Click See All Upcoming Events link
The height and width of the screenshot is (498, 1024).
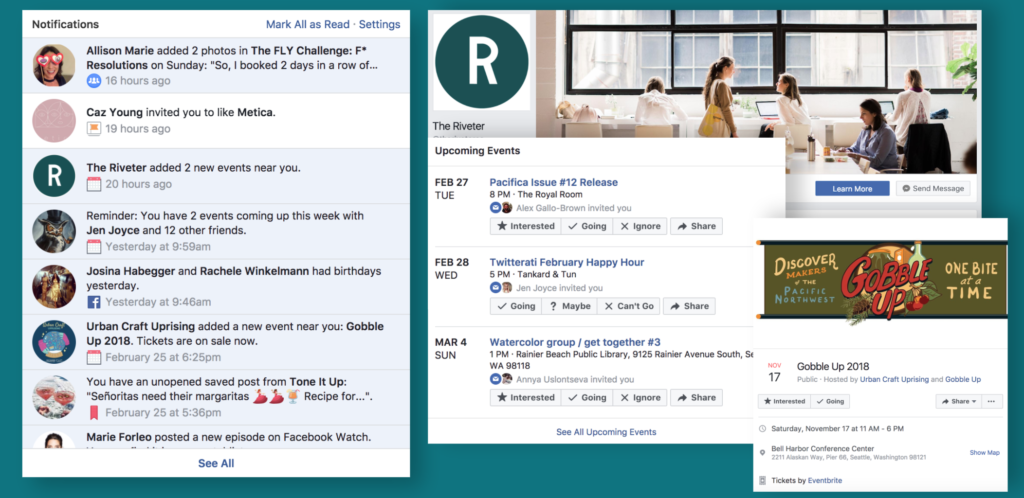[606, 432]
